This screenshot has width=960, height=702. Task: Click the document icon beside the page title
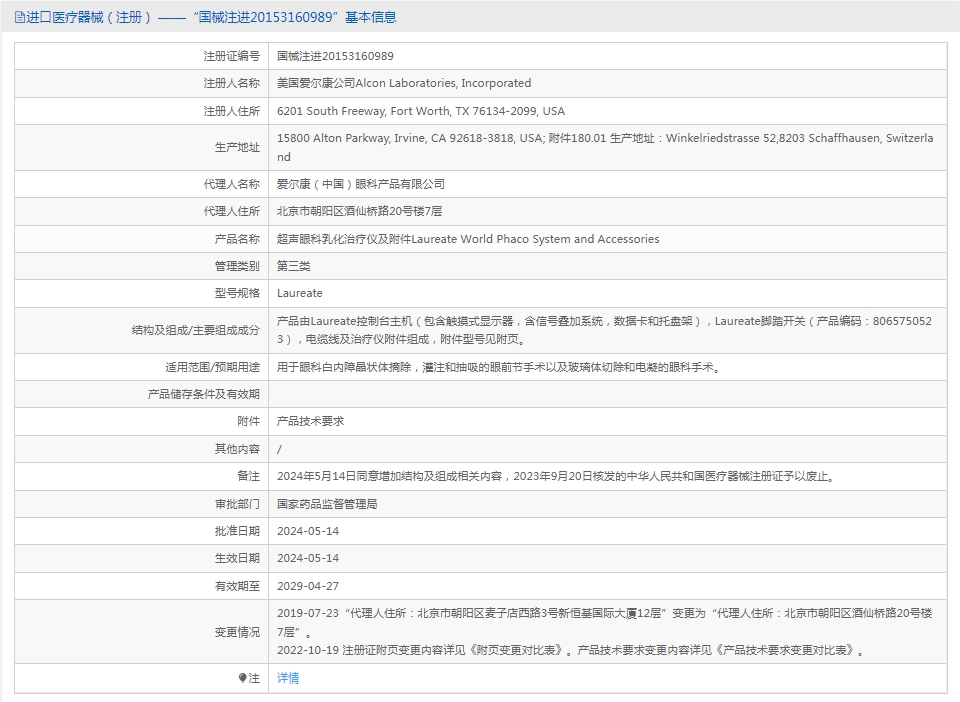click(x=20, y=17)
